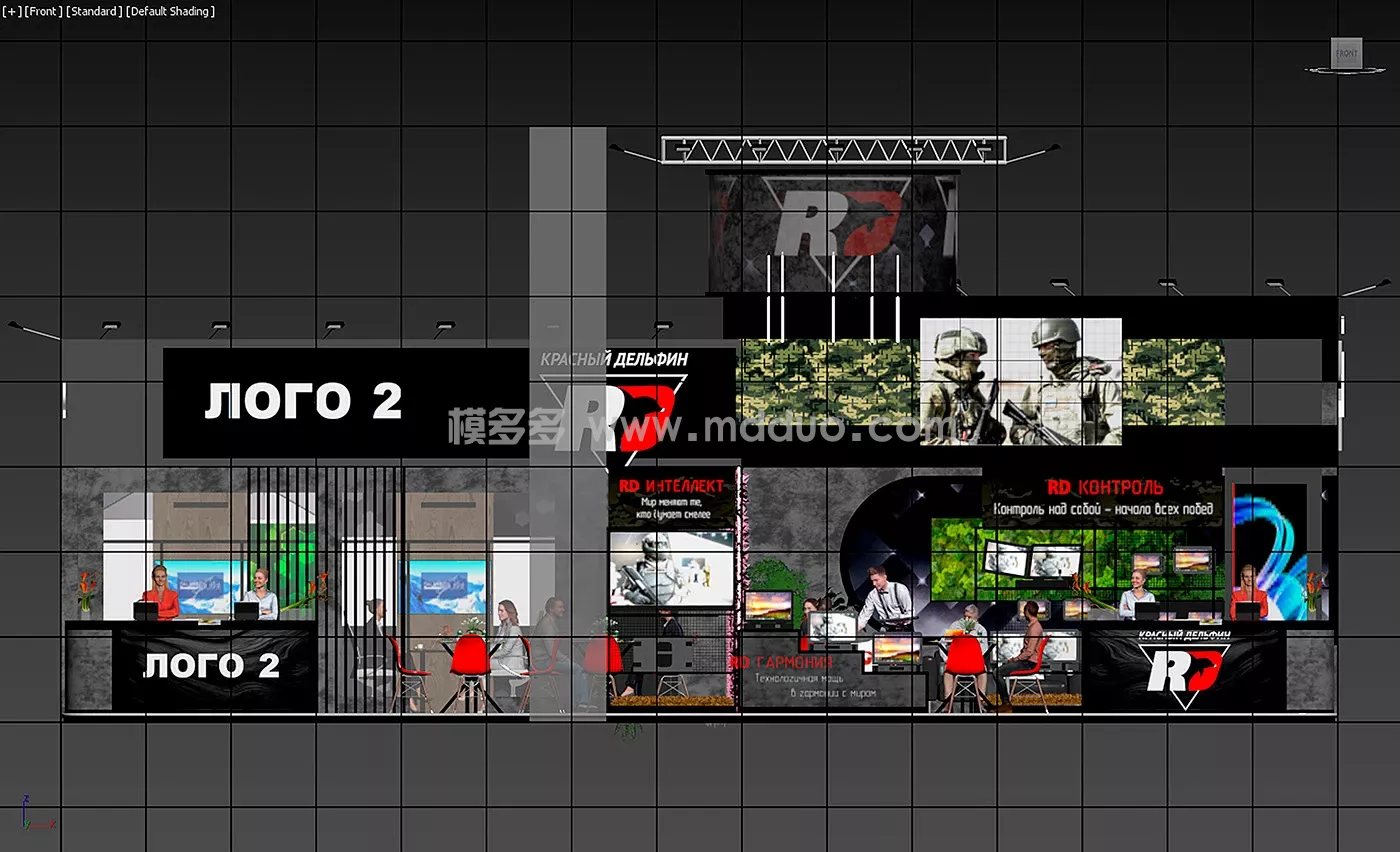This screenshot has width=1400, height=852.
Task: Open the [Front] point-of-view viewport menu
Action: click(x=42, y=11)
